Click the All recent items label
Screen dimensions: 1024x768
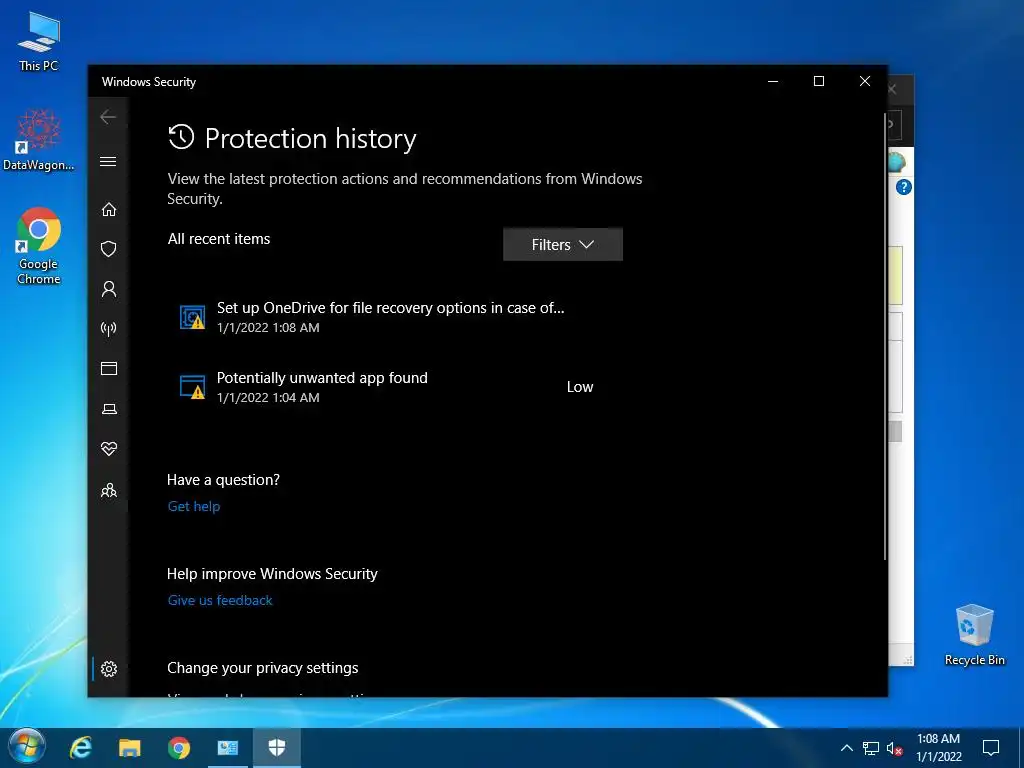pyautogui.click(x=219, y=239)
